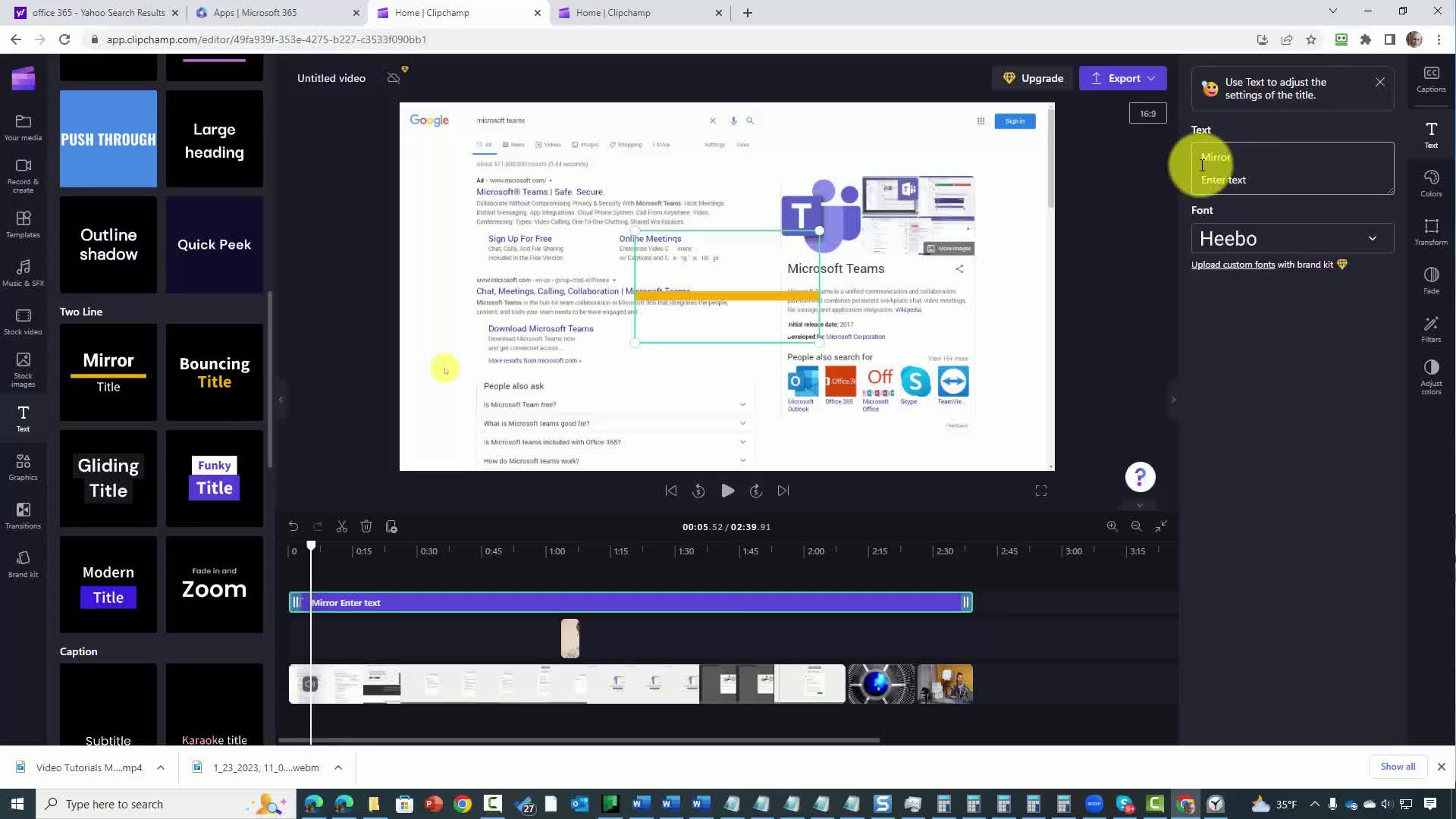Fit timeline to screen
The height and width of the screenshot is (819, 1456).
(x=1161, y=526)
